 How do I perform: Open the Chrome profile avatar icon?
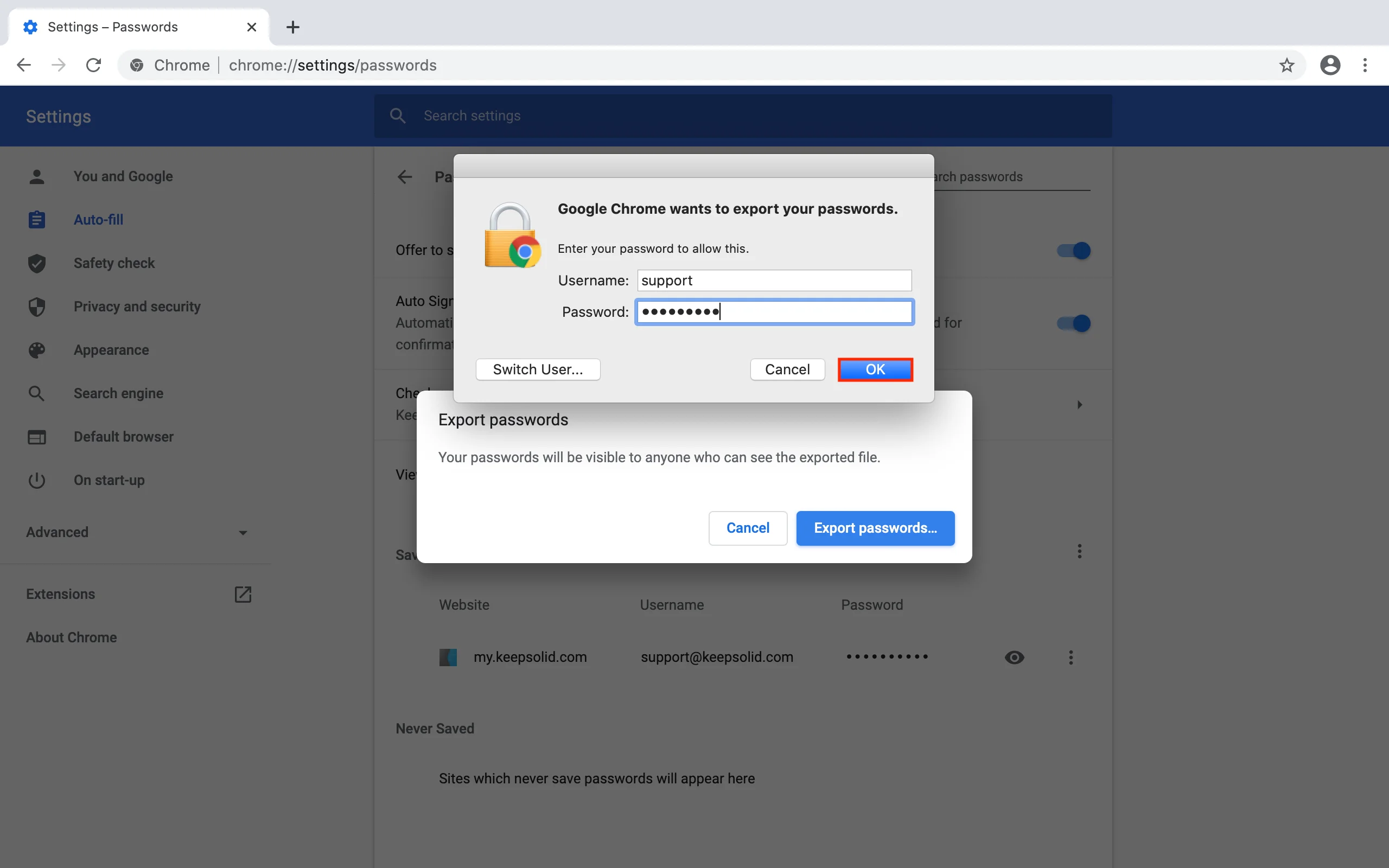pyautogui.click(x=1329, y=66)
